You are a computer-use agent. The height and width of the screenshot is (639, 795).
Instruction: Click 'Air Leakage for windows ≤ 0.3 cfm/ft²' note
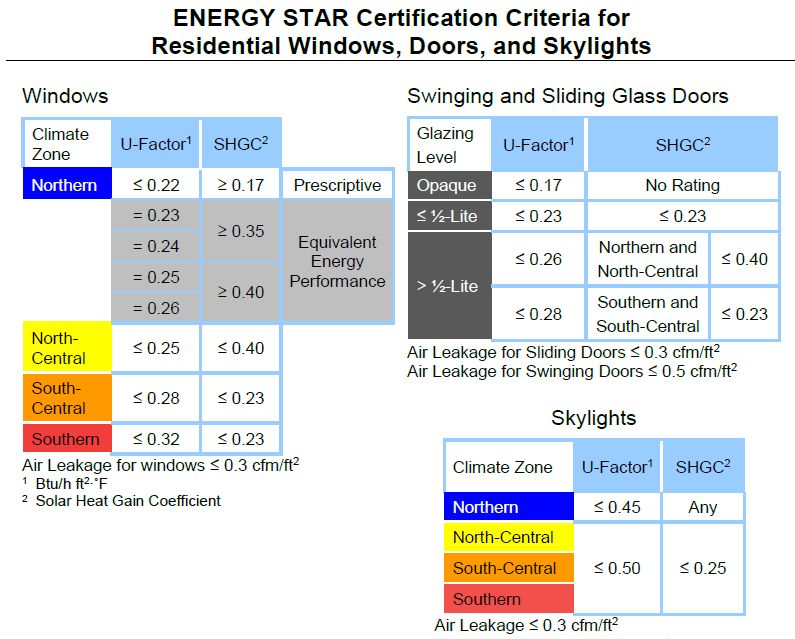pyautogui.click(x=161, y=465)
